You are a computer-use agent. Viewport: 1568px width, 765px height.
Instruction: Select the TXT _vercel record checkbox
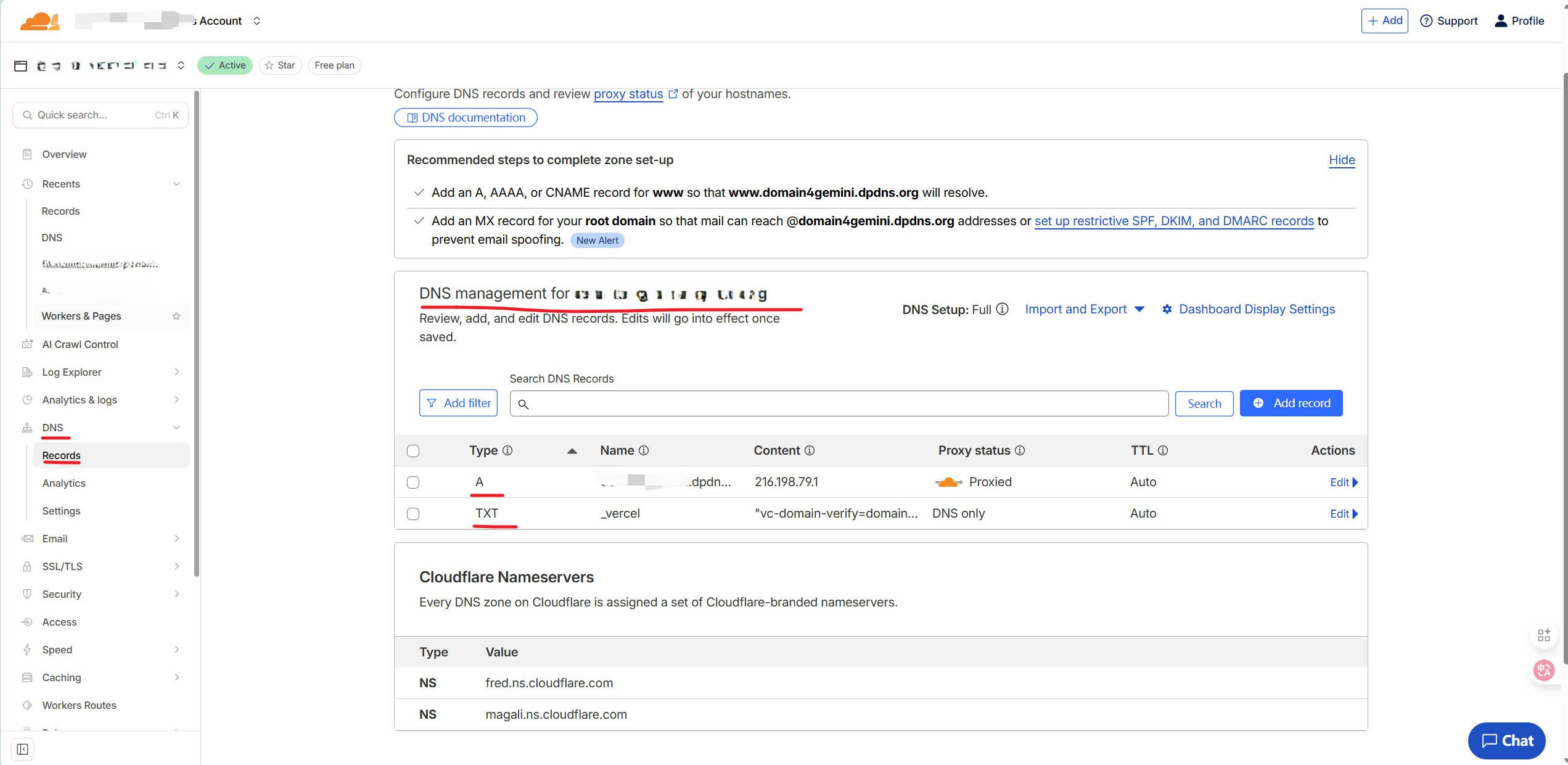(413, 514)
